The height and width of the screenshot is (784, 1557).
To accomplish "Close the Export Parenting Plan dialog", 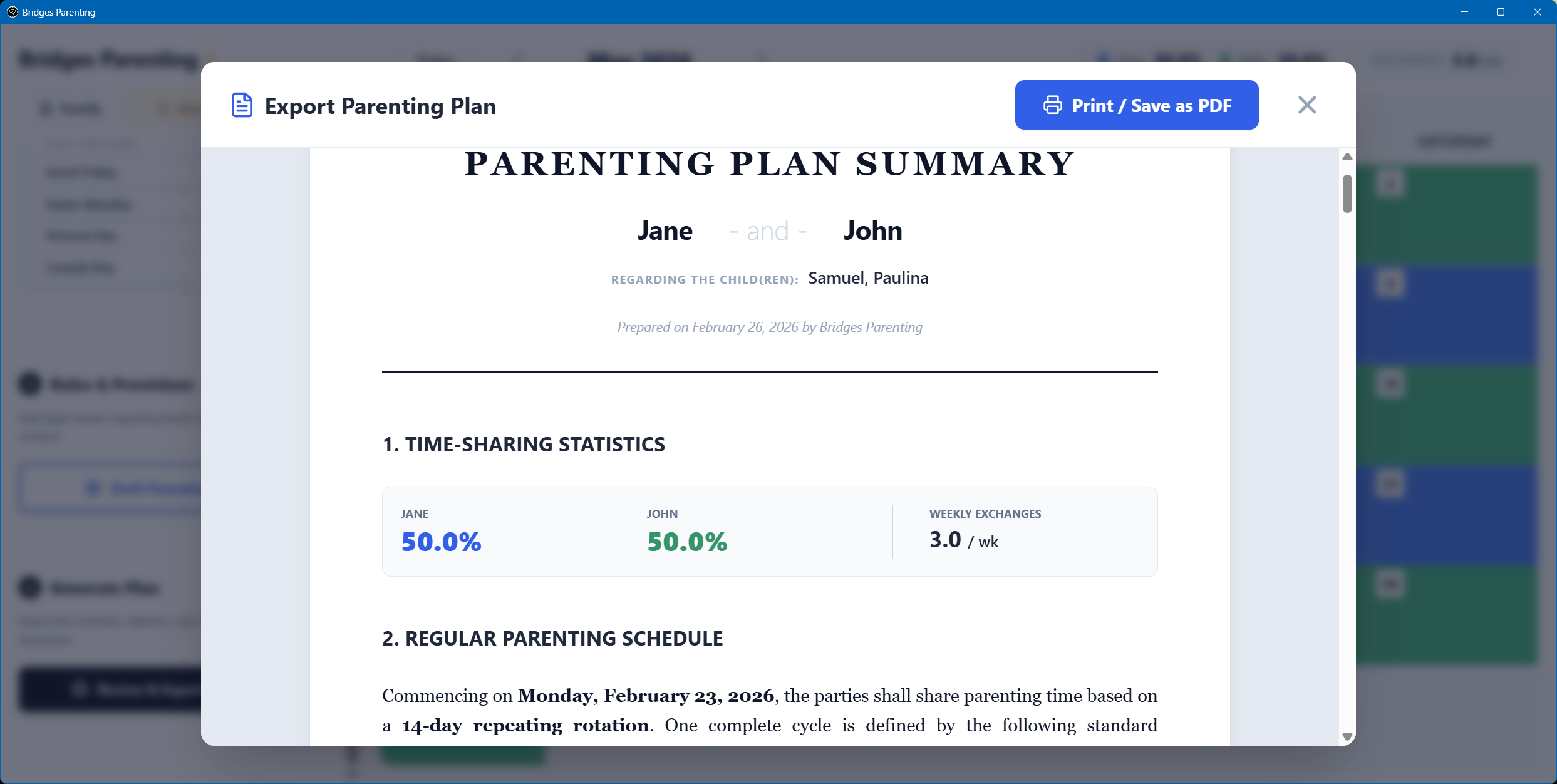I will click(x=1307, y=105).
